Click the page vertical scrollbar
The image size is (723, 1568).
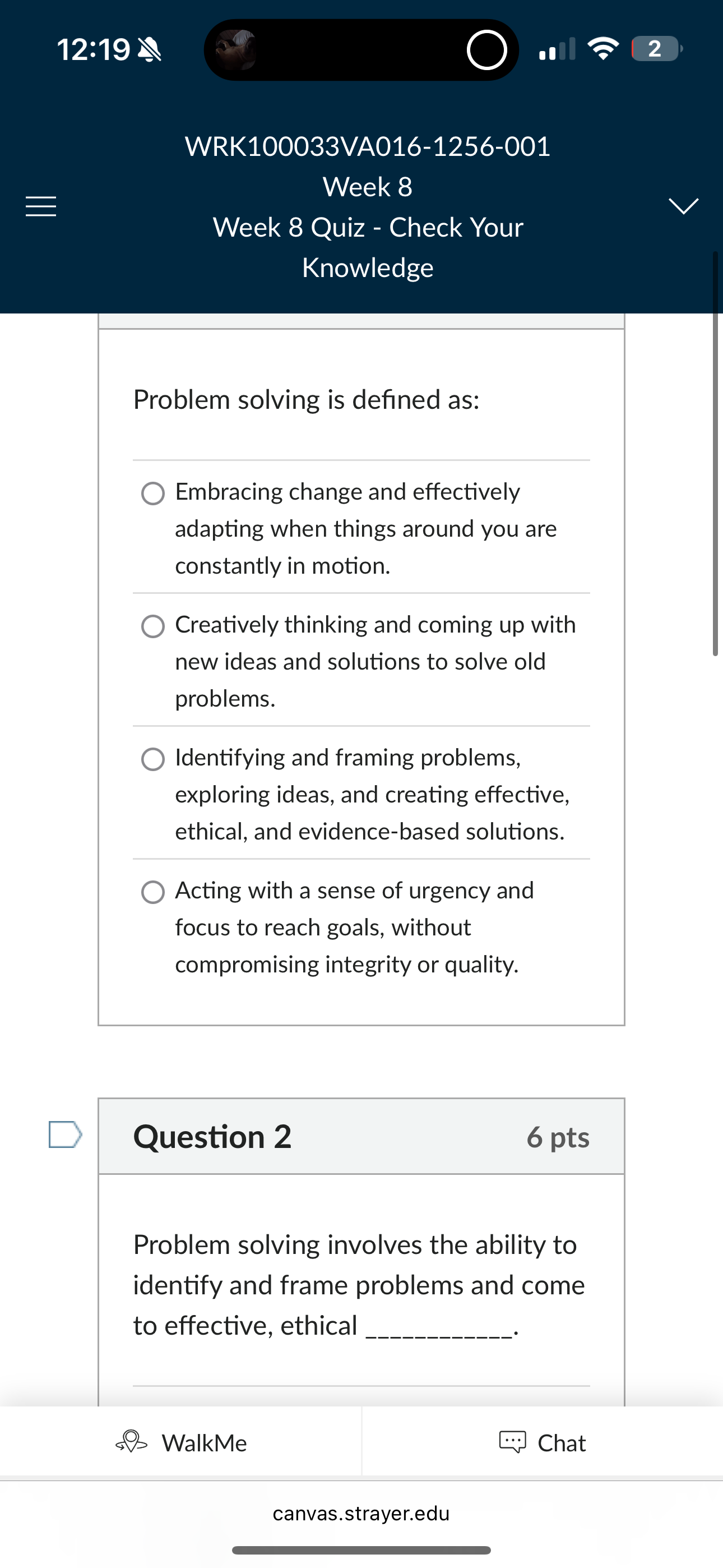pos(715,454)
